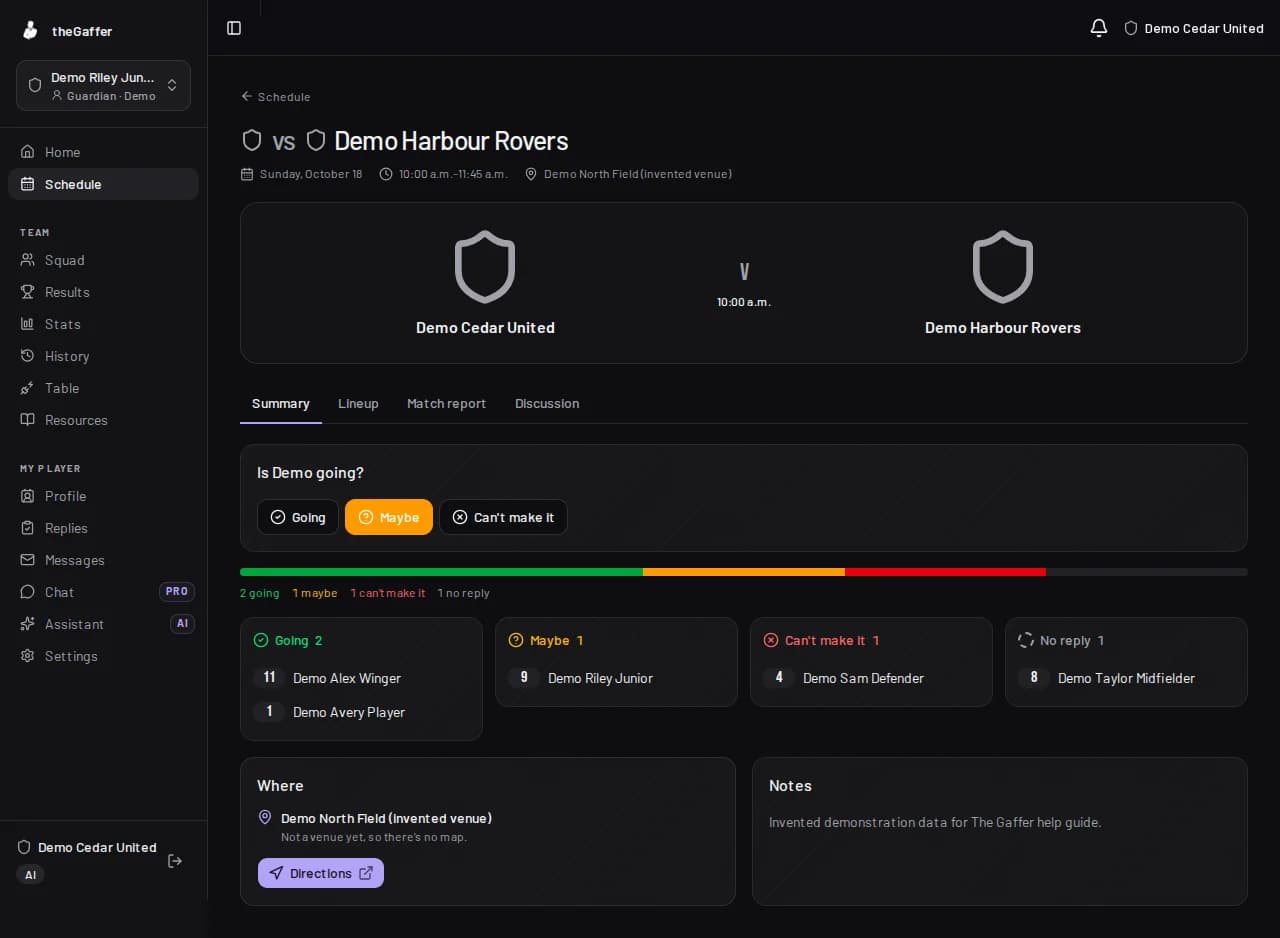This screenshot has width=1280, height=938.
Task: Open notifications bell icon
Action: point(1099,28)
